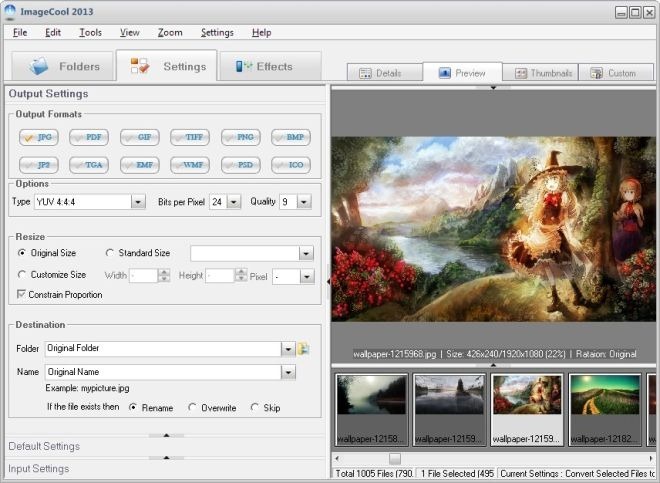The height and width of the screenshot is (483, 660).
Task: Open the destination Name dropdown
Action: tap(288, 372)
